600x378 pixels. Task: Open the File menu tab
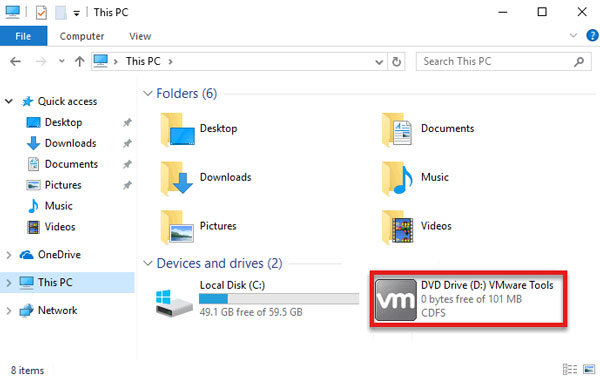click(x=23, y=36)
